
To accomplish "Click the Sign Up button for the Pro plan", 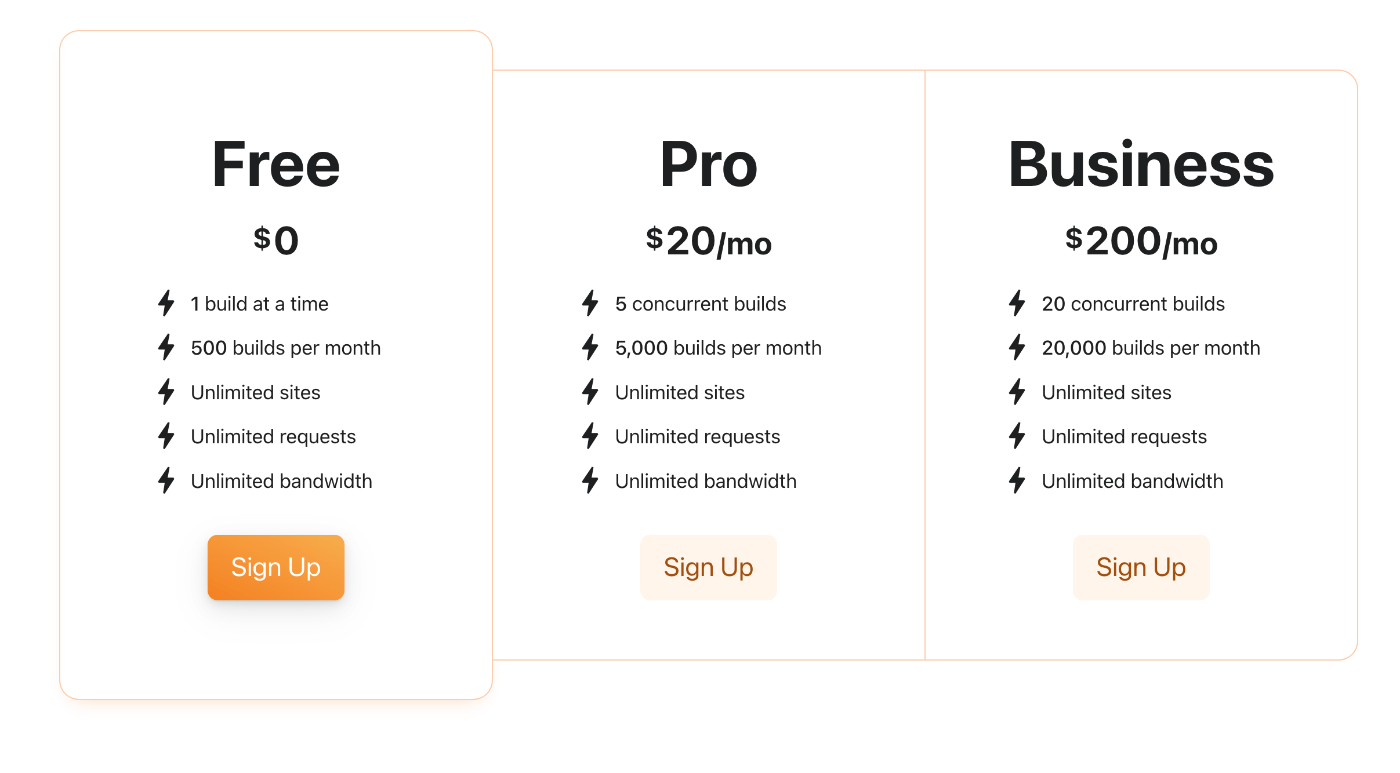I will [708, 567].
